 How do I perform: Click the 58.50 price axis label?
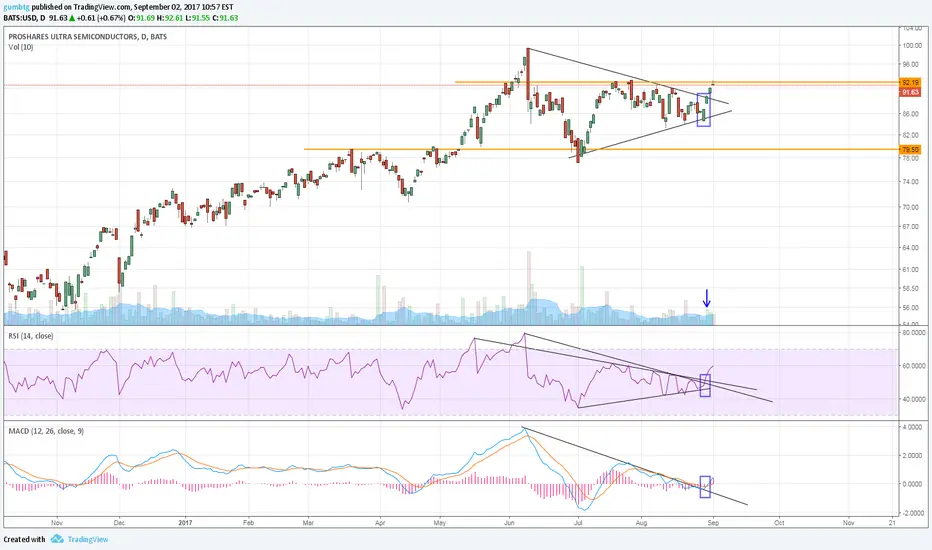pos(911,289)
